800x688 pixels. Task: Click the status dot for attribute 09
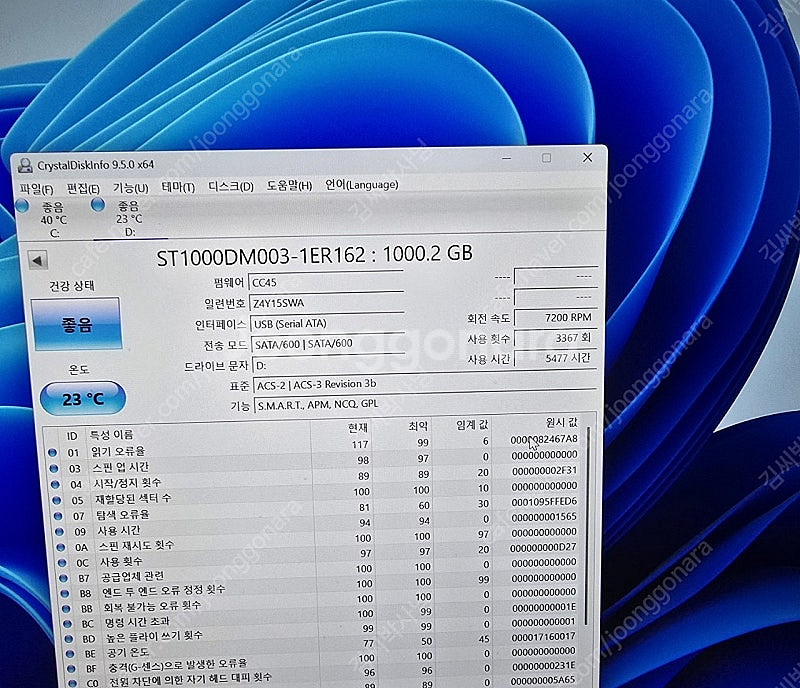[x=59, y=532]
